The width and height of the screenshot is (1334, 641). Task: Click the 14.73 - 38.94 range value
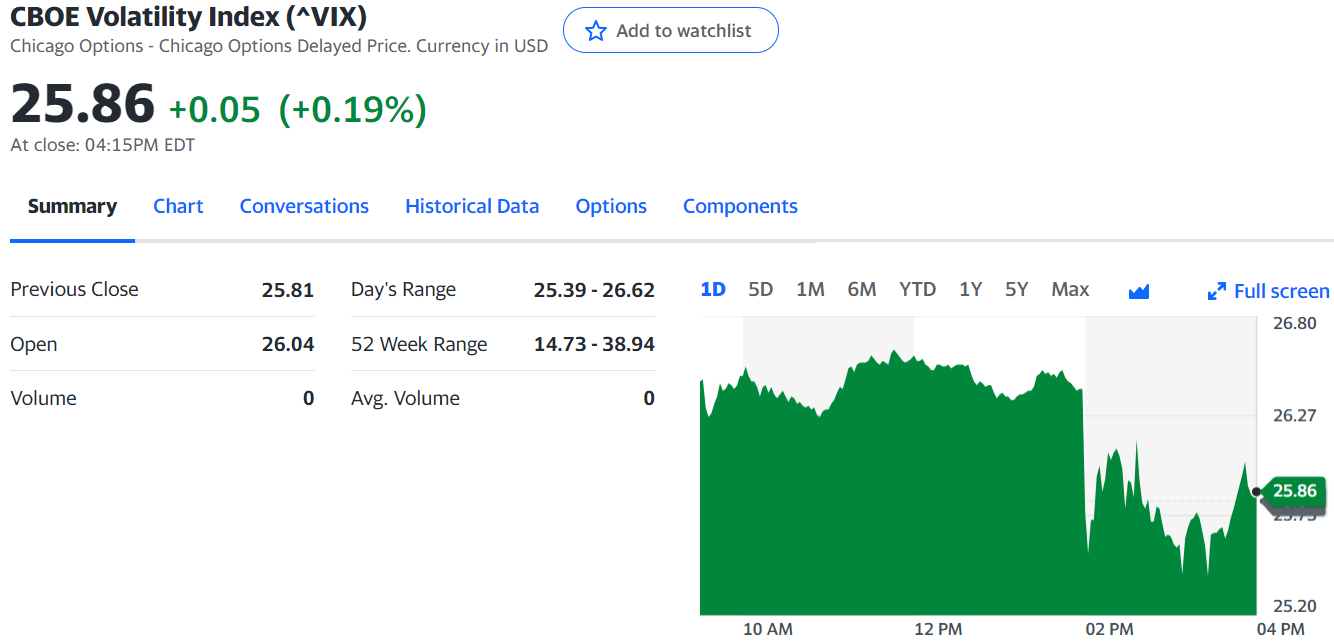[x=594, y=344]
